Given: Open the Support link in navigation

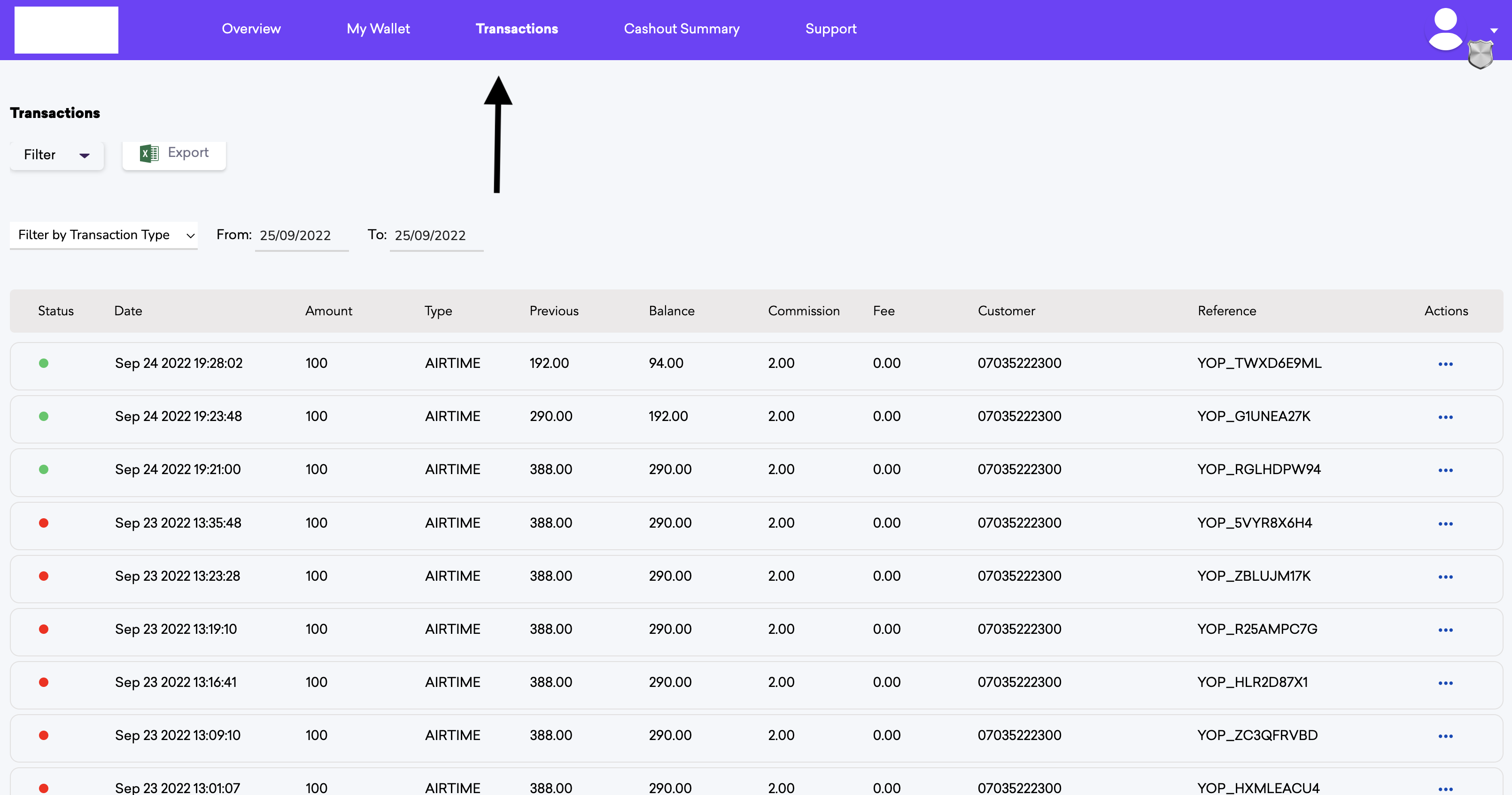Looking at the screenshot, I should pos(830,29).
